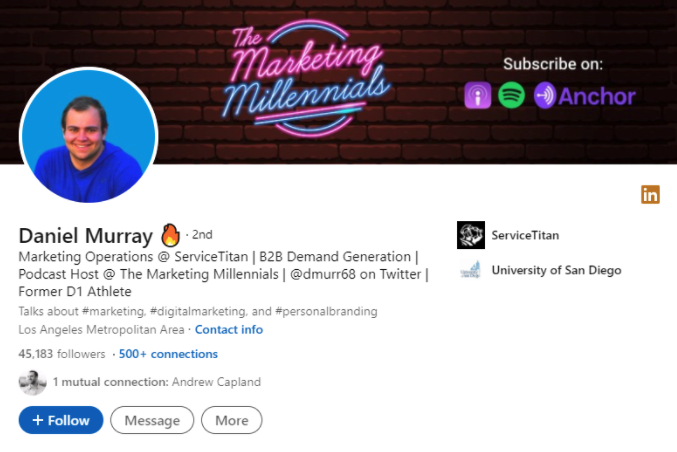Open the More options menu
Image resolution: width=677 pixels, height=452 pixels.
(x=231, y=420)
